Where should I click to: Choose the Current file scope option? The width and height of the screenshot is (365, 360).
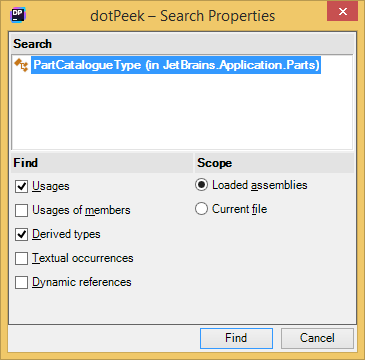tap(202, 209)
